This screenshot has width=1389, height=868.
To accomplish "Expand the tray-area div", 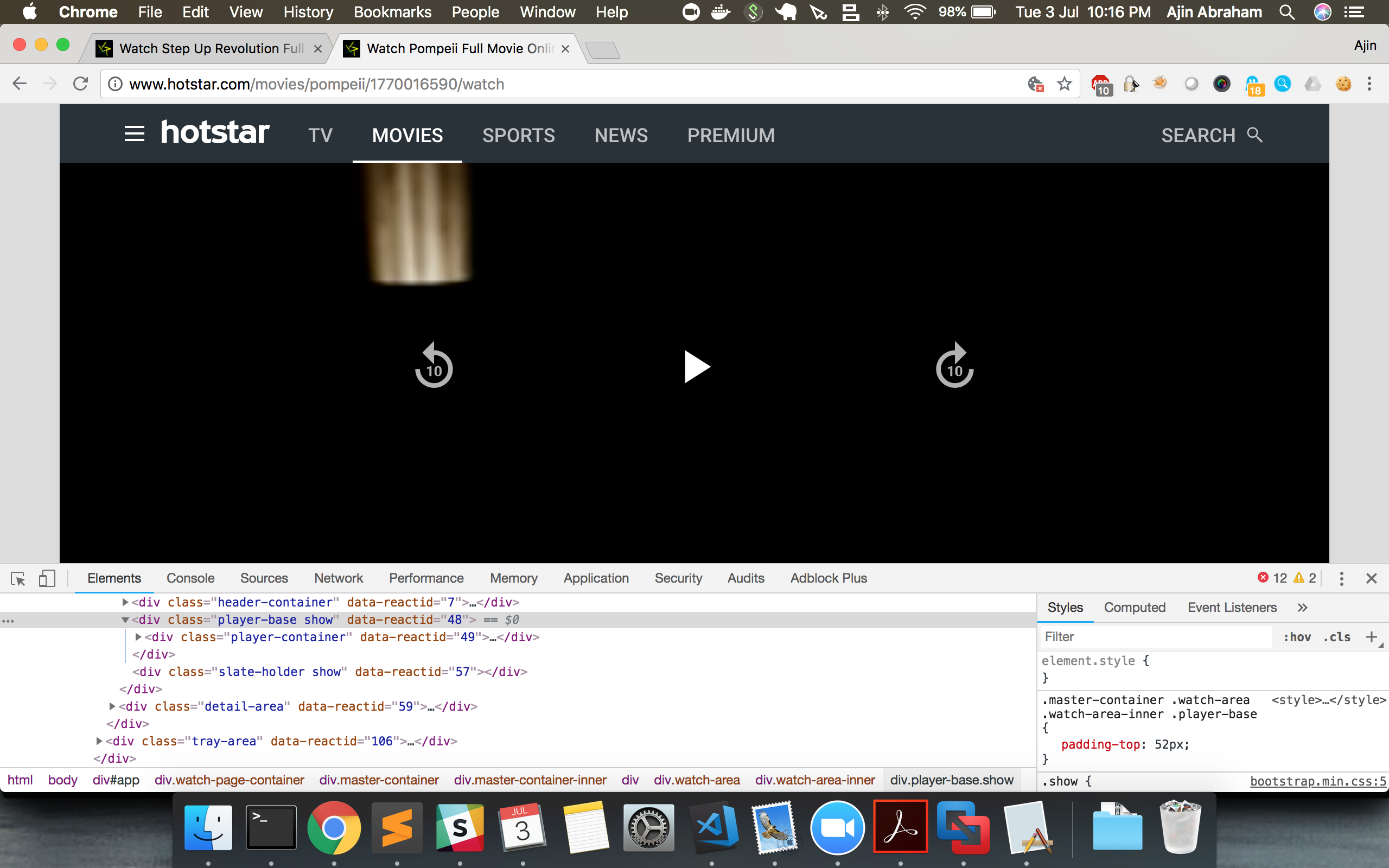I will click(99, 741).
